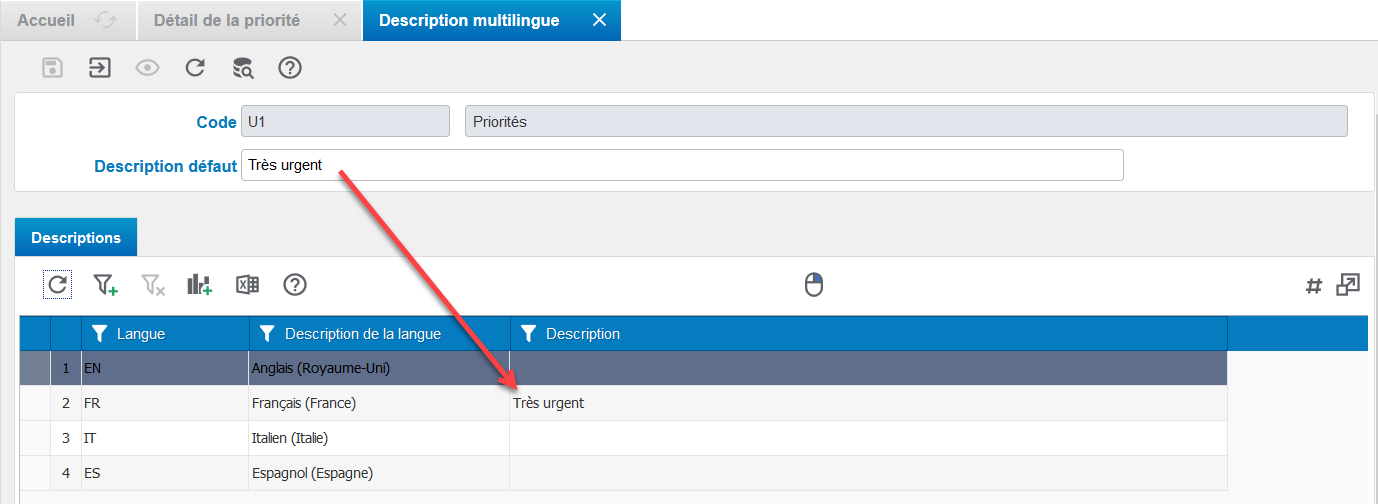Toggle the eye view icon in top toolbar

click(x=148, y=68)
